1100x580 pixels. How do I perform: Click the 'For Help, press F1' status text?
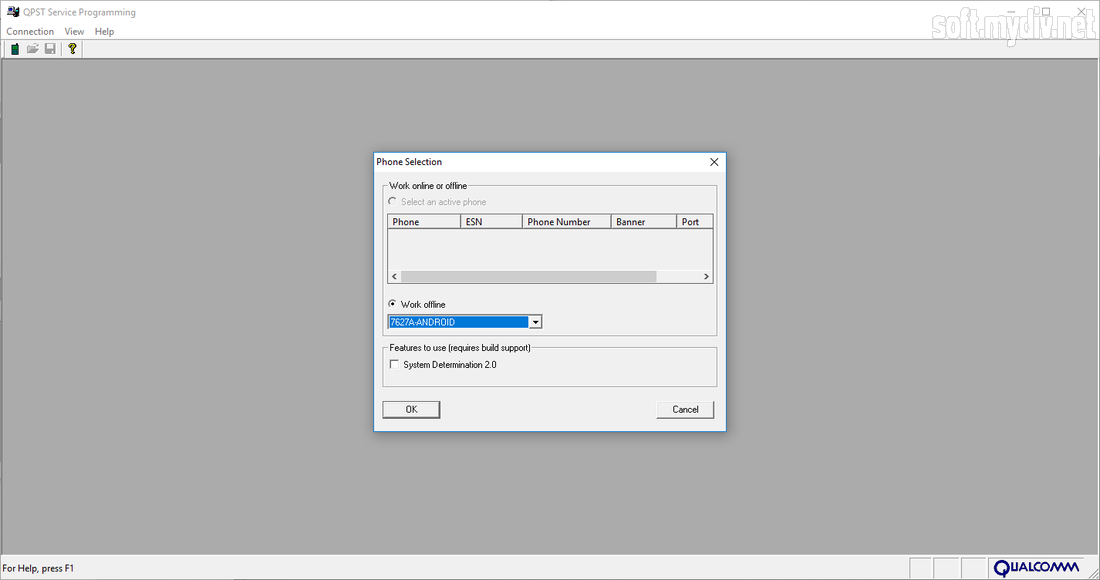pos(38,568)
